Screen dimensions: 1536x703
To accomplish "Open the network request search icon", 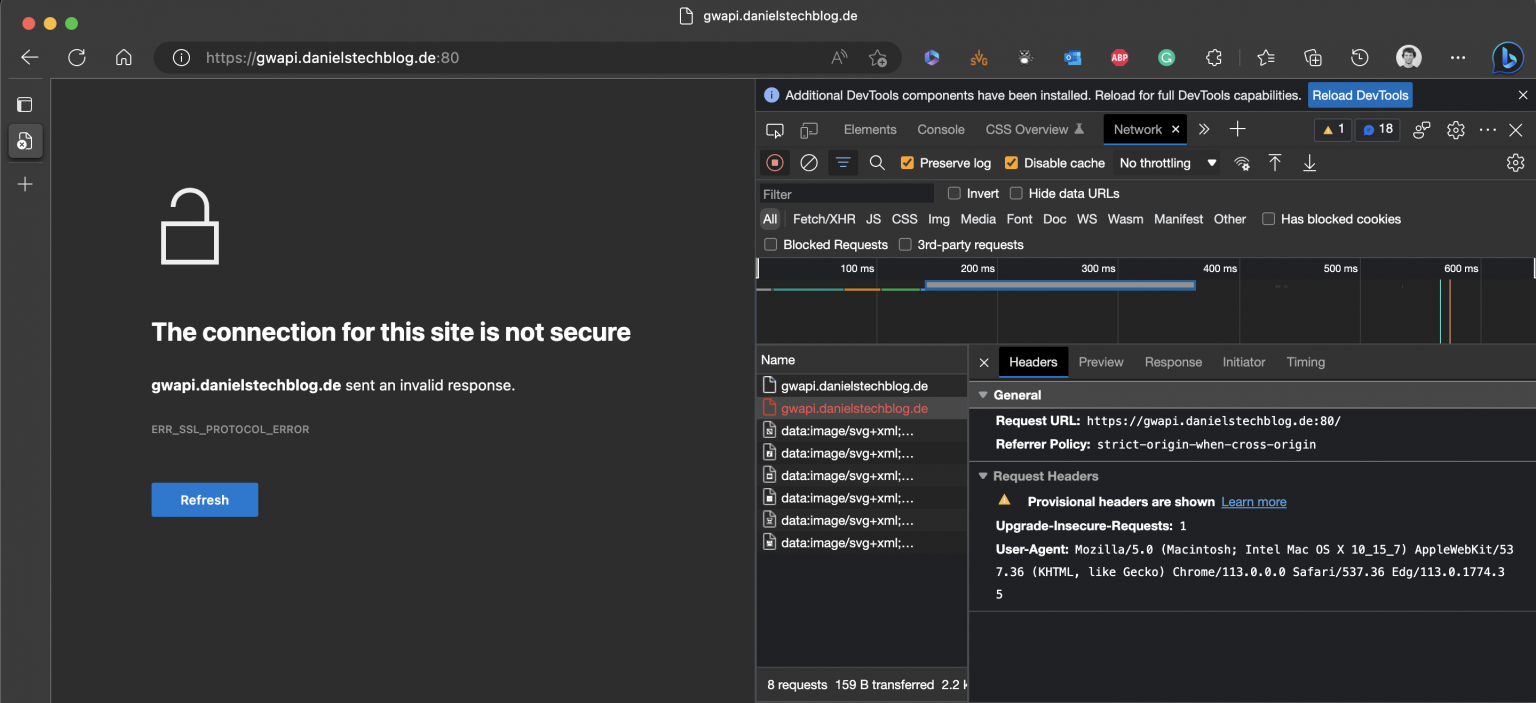I will [x=877, y=162].
